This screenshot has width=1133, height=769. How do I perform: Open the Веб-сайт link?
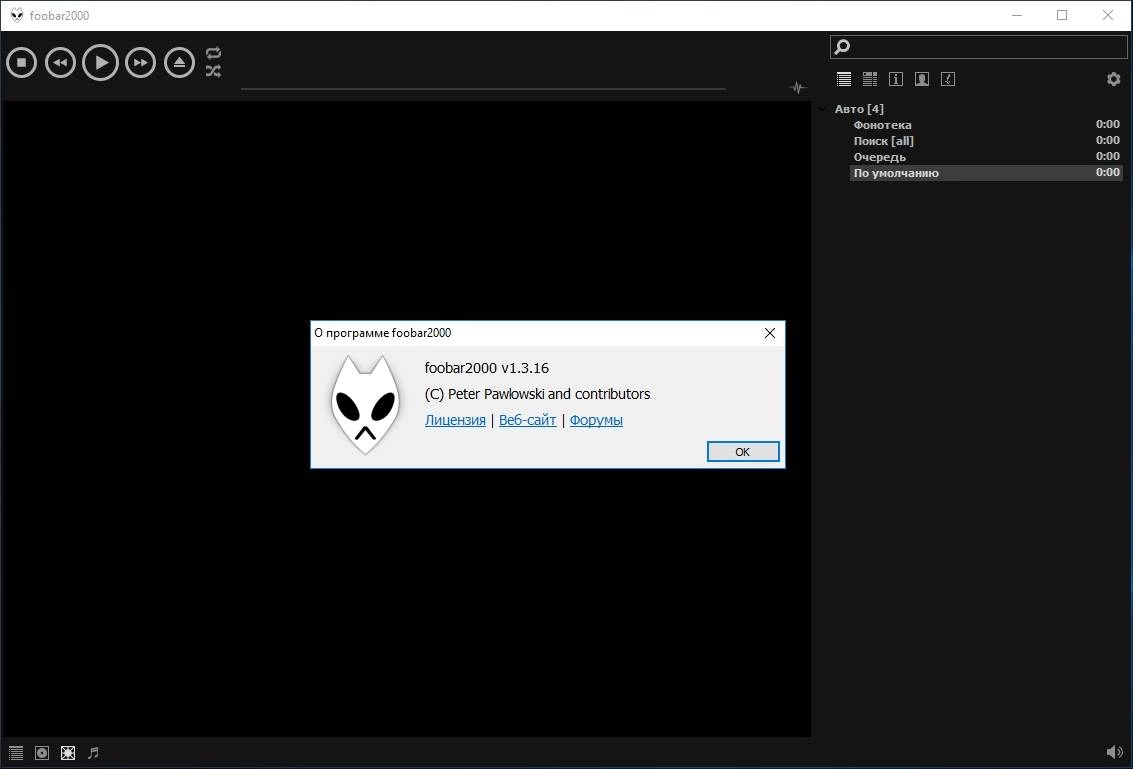pyautogui.click(x=527, y=420)
